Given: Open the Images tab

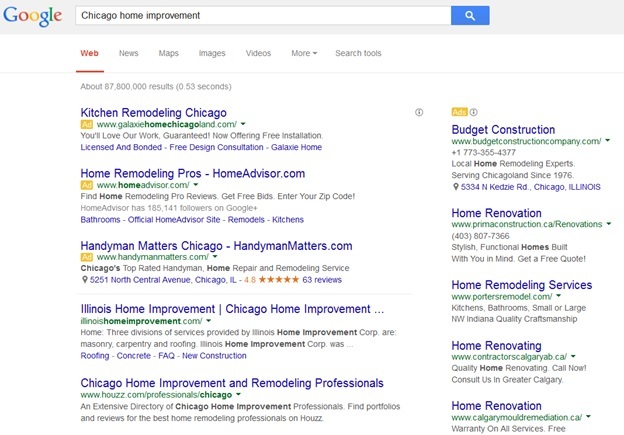Looking at the screenshot, I should (x=212, y=53).
